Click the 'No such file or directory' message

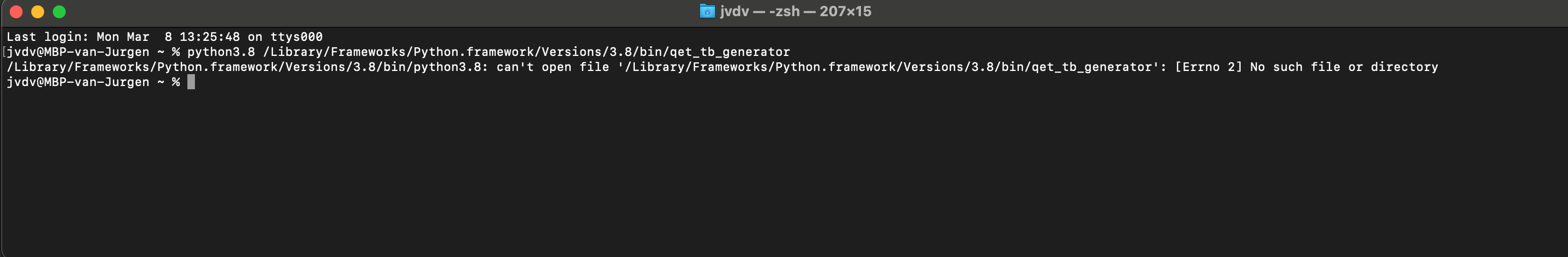1344,67
